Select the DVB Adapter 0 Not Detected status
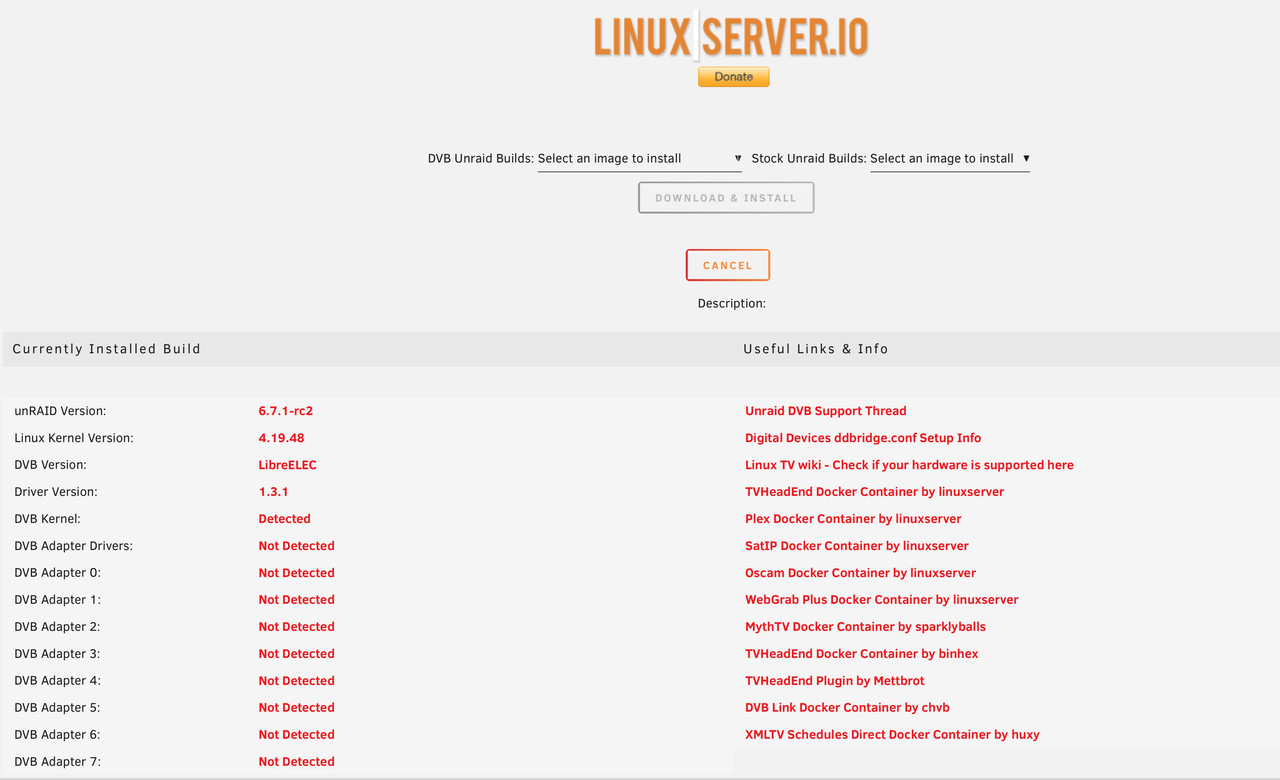1280x780 pixels. coord(296,573)
